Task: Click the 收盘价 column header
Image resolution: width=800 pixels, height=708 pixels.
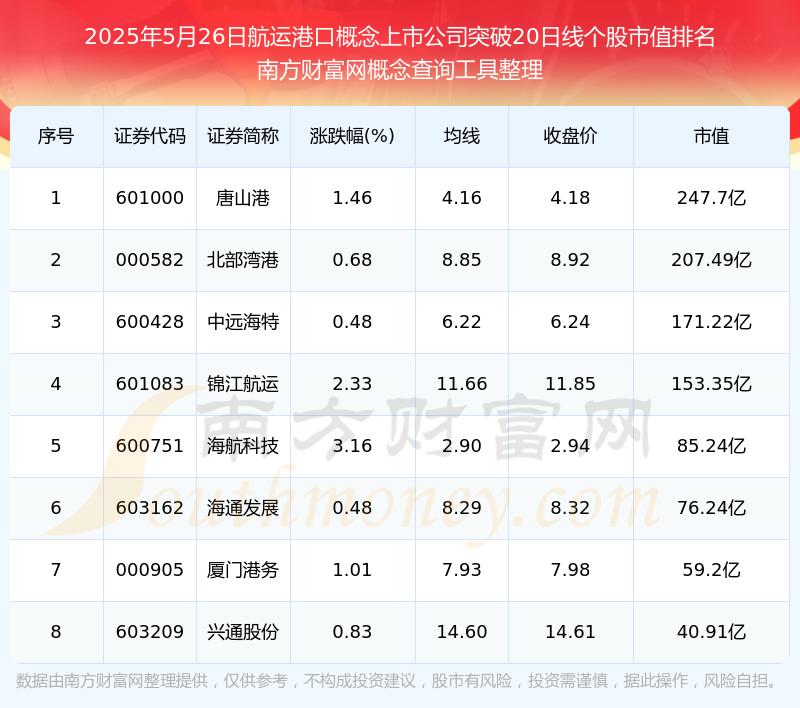Action: click(x=570, y=136)
